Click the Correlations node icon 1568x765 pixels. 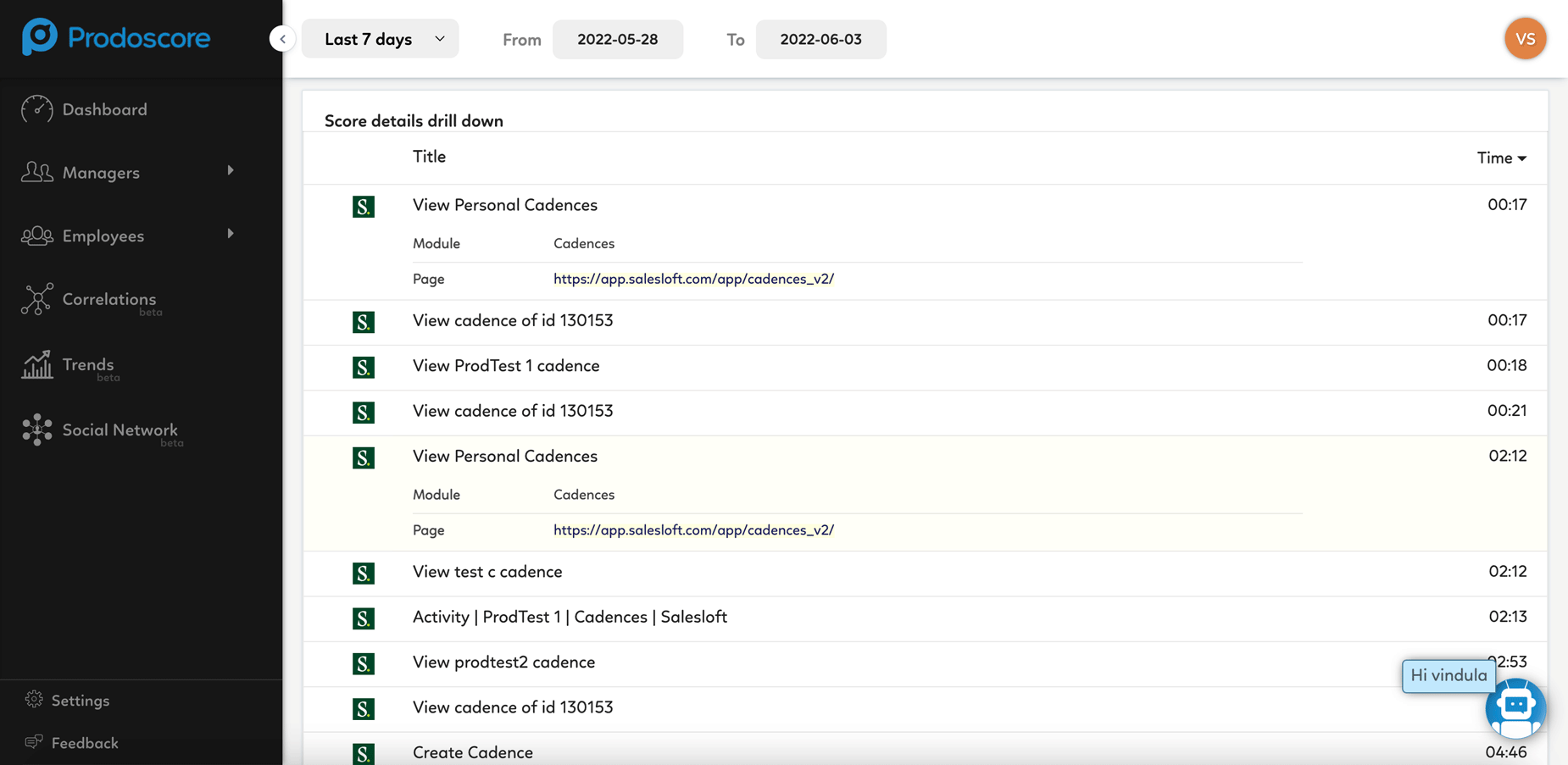pyautogui.click(x=37, y=299)
